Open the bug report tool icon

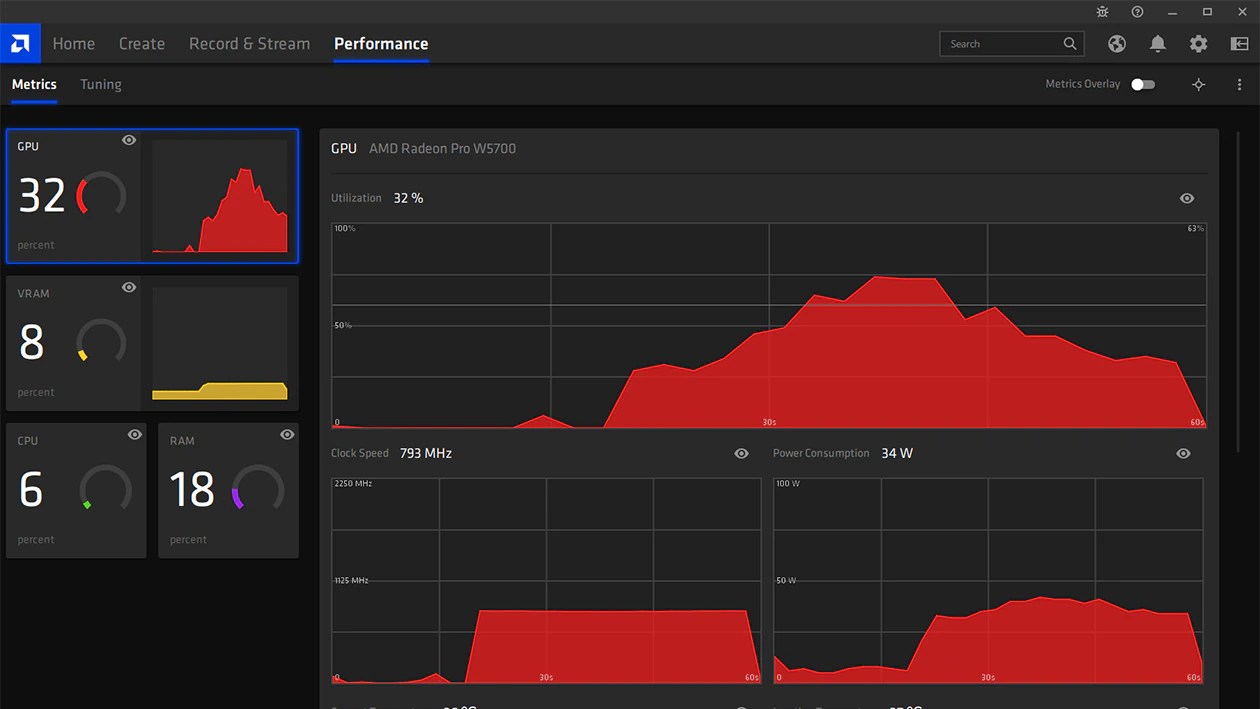click(1102, 12)
